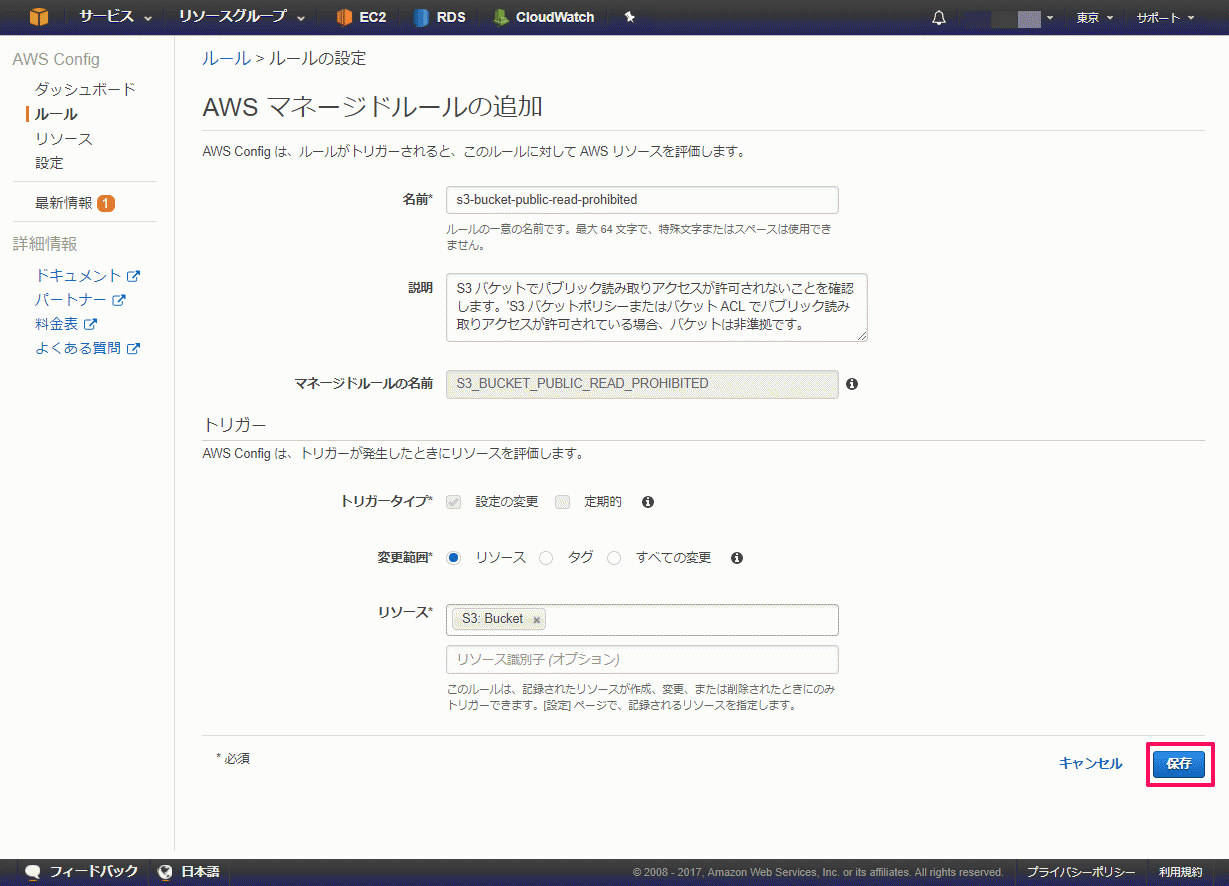Click the トリガー section heading
Screen dimensions: 1229x886
[x=235, y=426]
